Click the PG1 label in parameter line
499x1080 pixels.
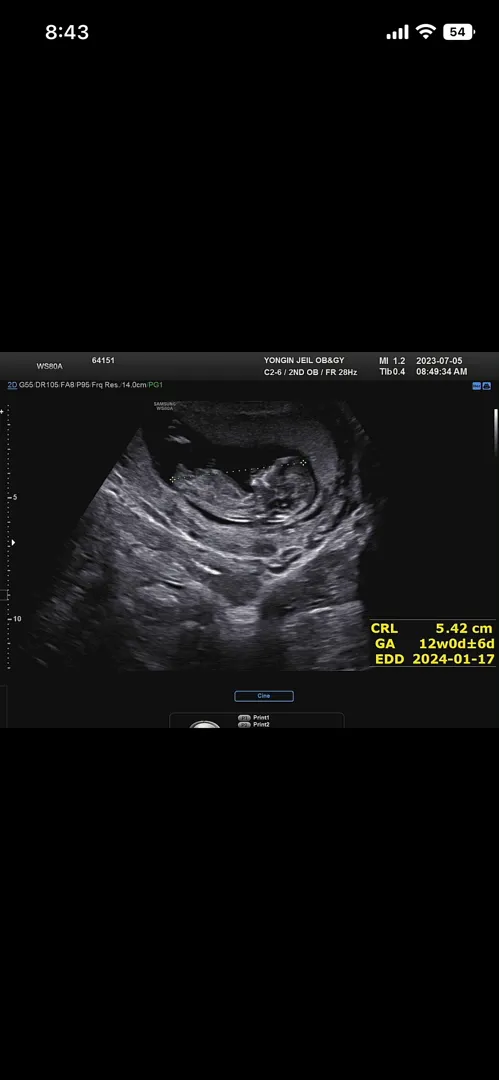(x=155, y=385)
